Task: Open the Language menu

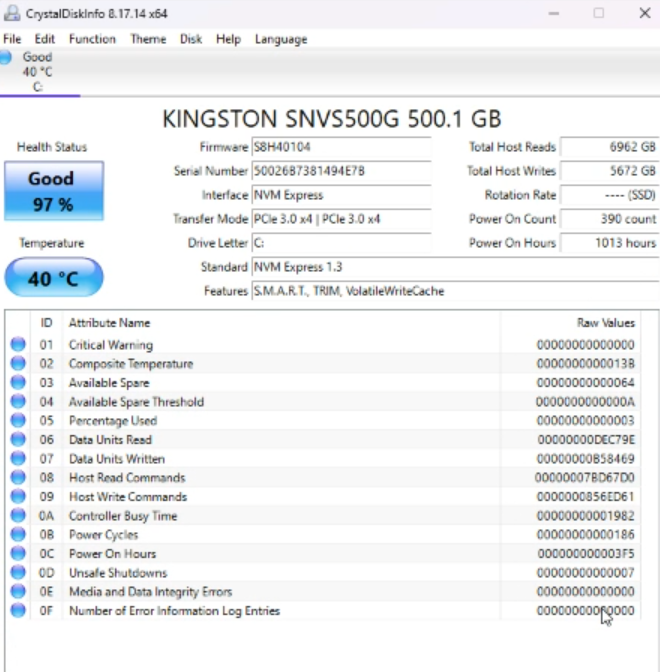Action: pos(281,39)
